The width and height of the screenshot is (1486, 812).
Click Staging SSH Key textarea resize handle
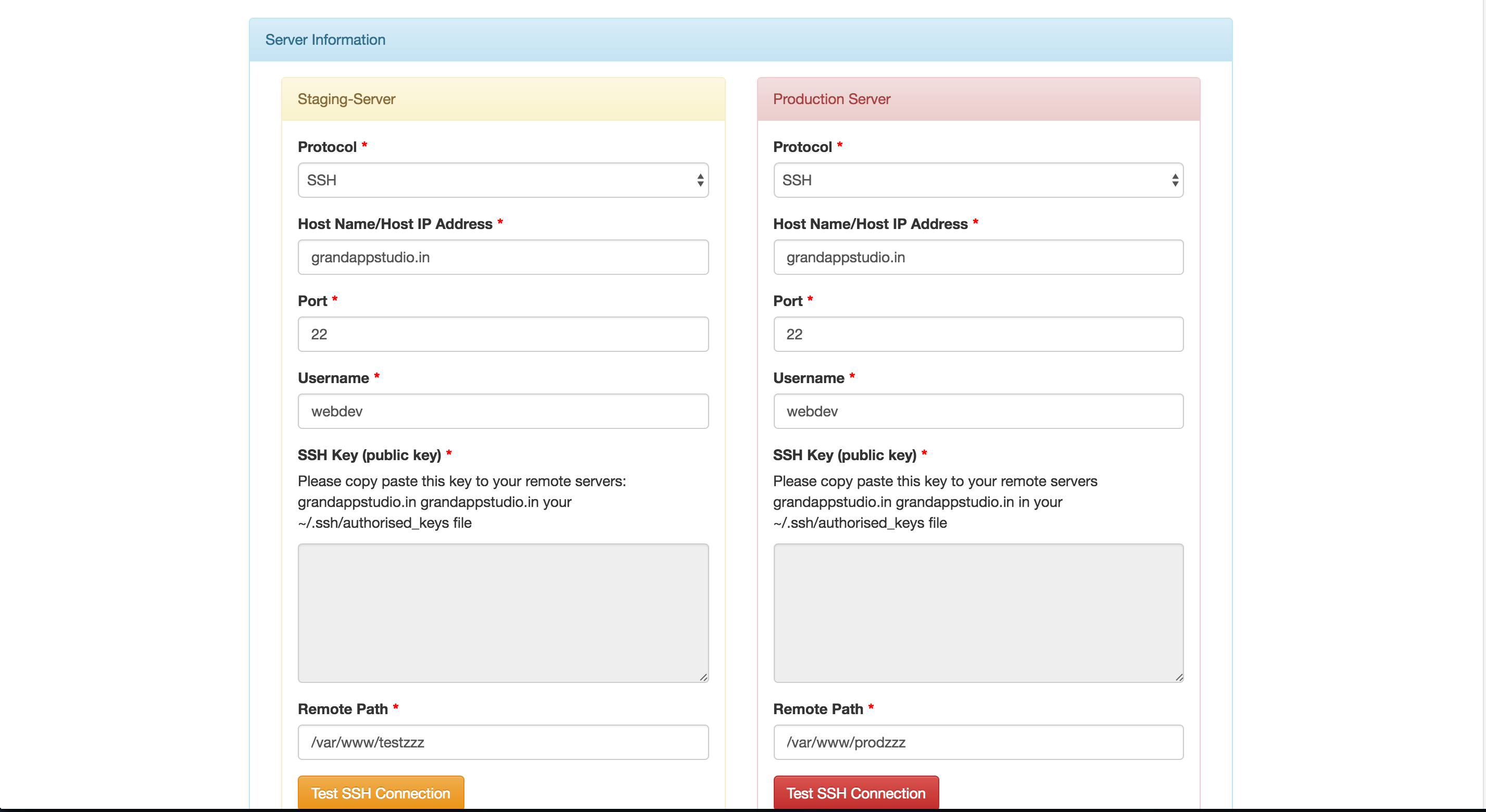pos(703,677)
